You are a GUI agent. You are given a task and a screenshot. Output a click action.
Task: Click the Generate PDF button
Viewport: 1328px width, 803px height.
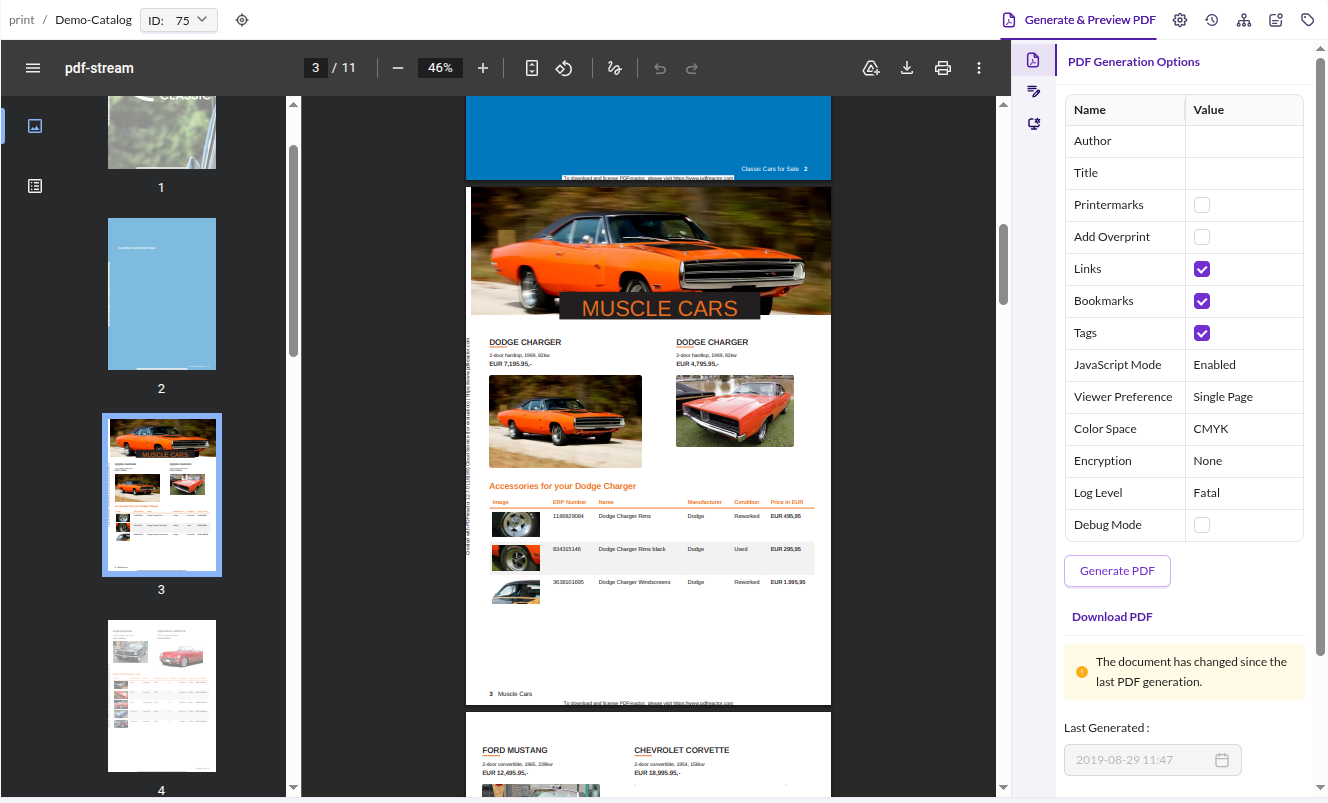coord(1117,571)
